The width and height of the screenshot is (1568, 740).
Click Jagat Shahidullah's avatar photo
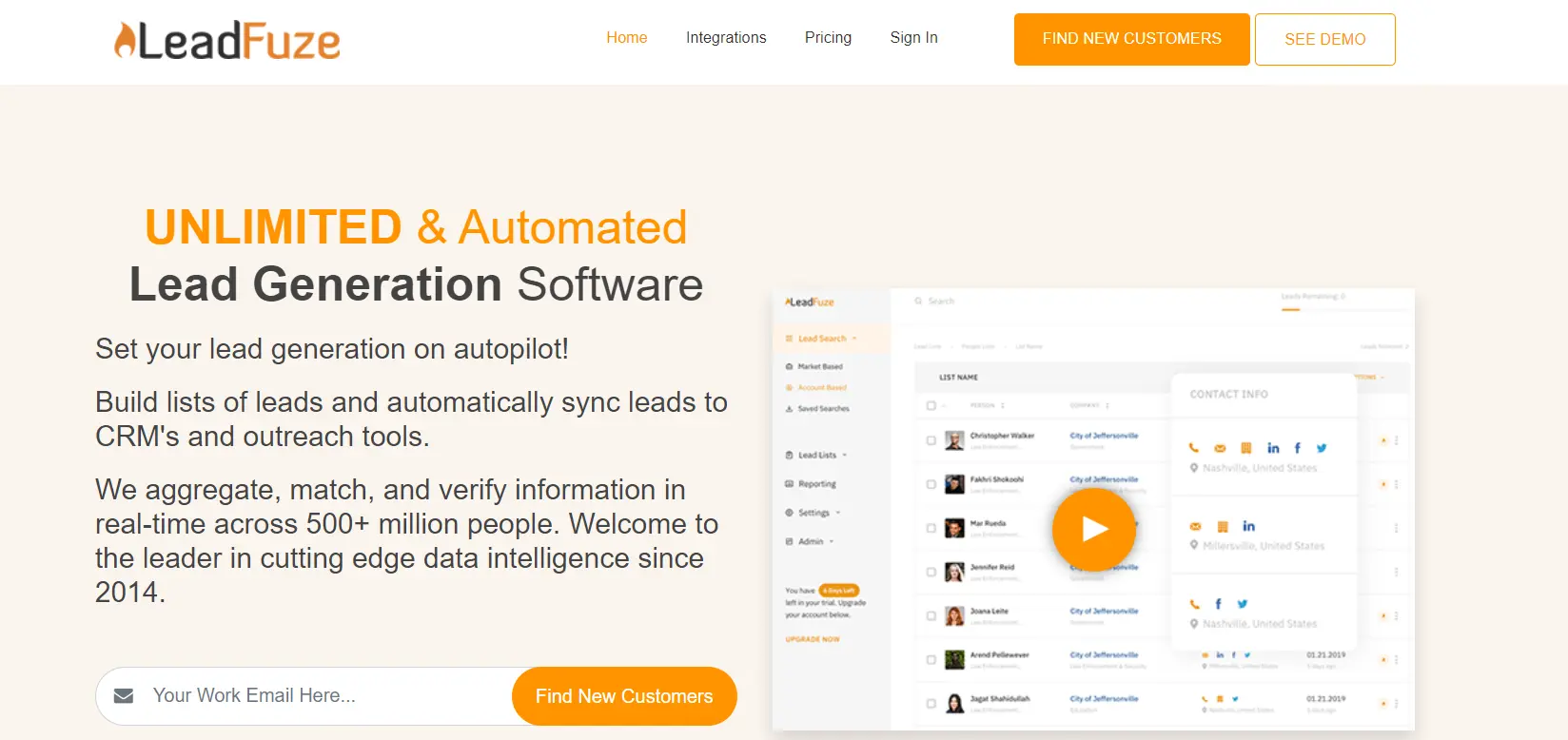(x=954, y=704)
